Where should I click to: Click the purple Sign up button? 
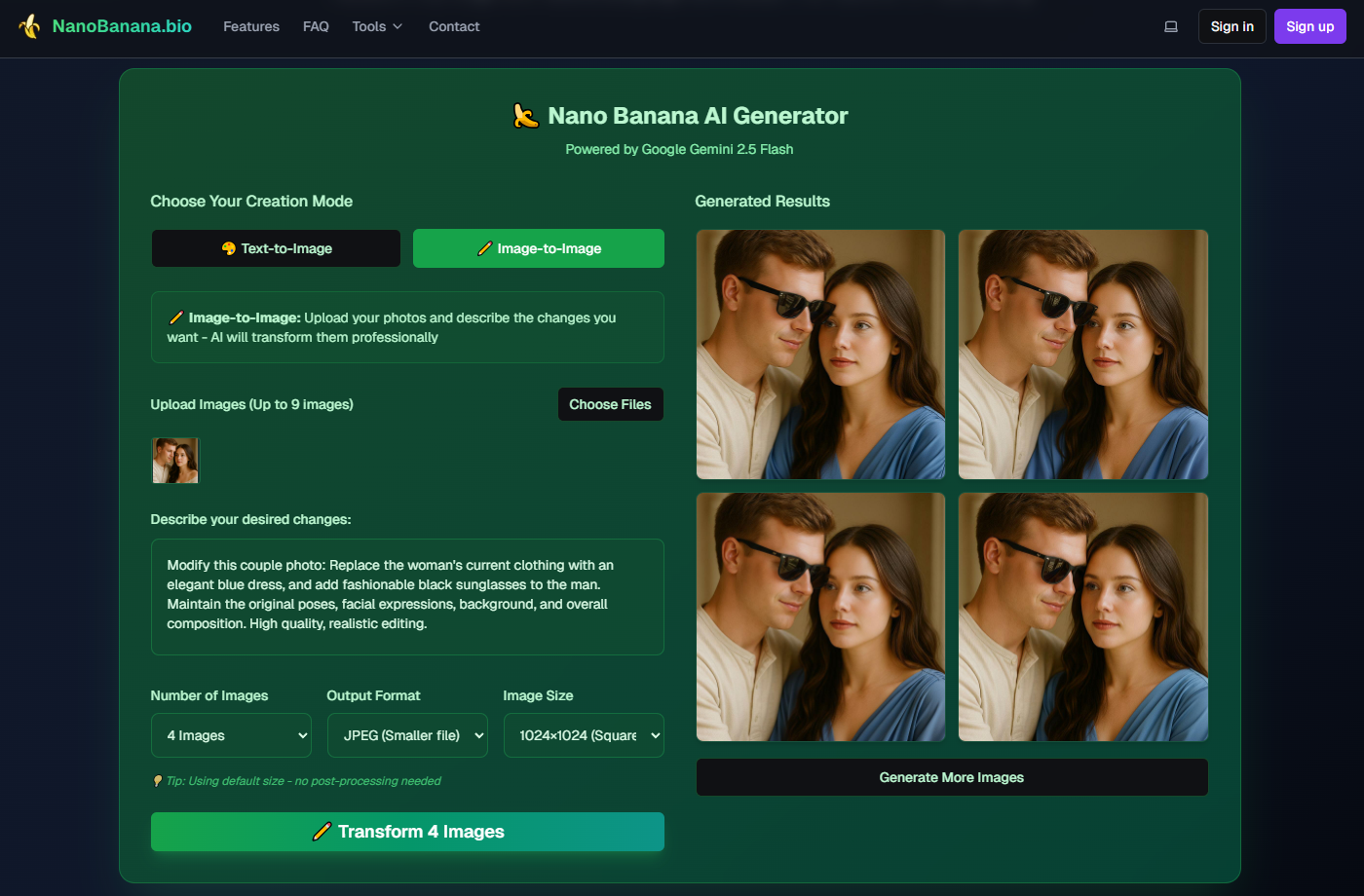[x=1309, y=26]
